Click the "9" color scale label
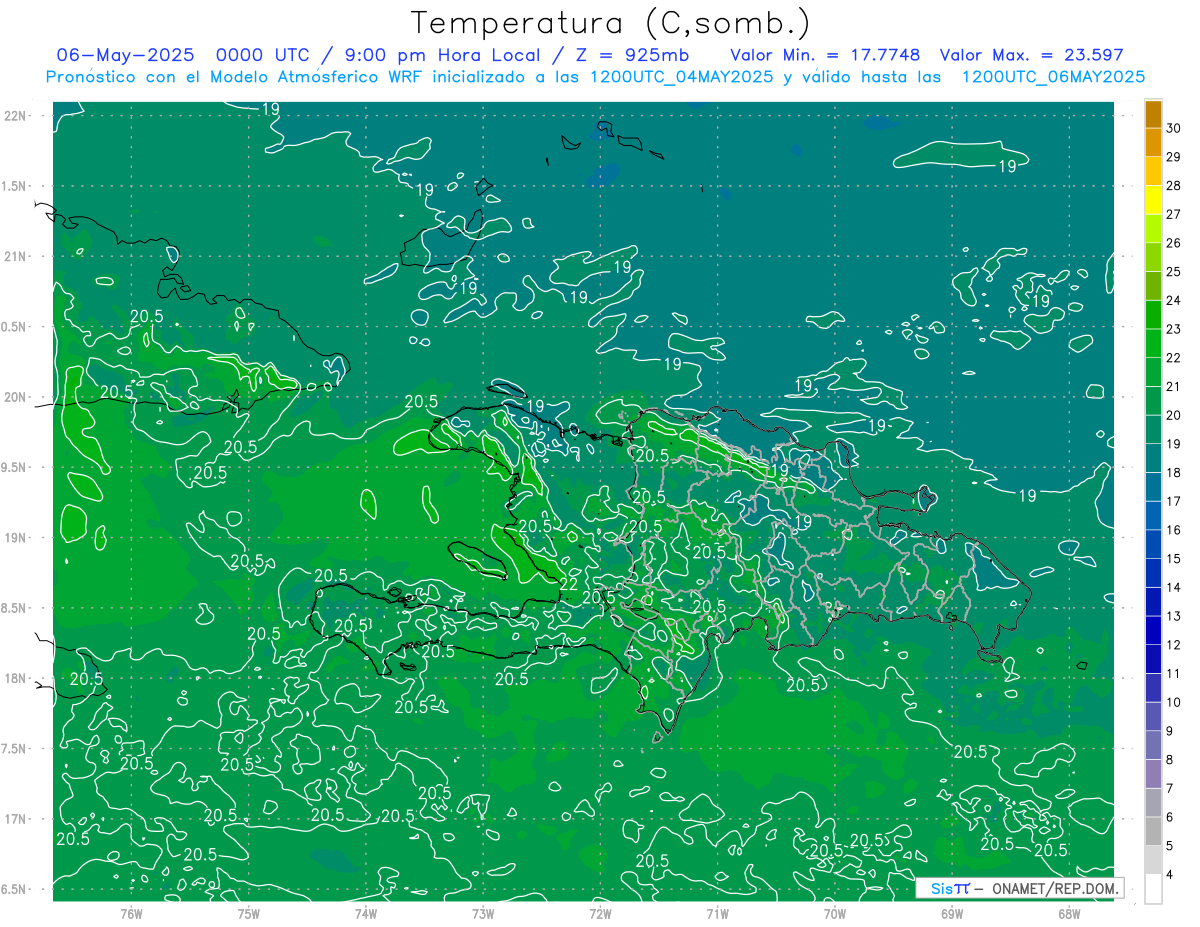1200x927 pixels. (1169, 731)
